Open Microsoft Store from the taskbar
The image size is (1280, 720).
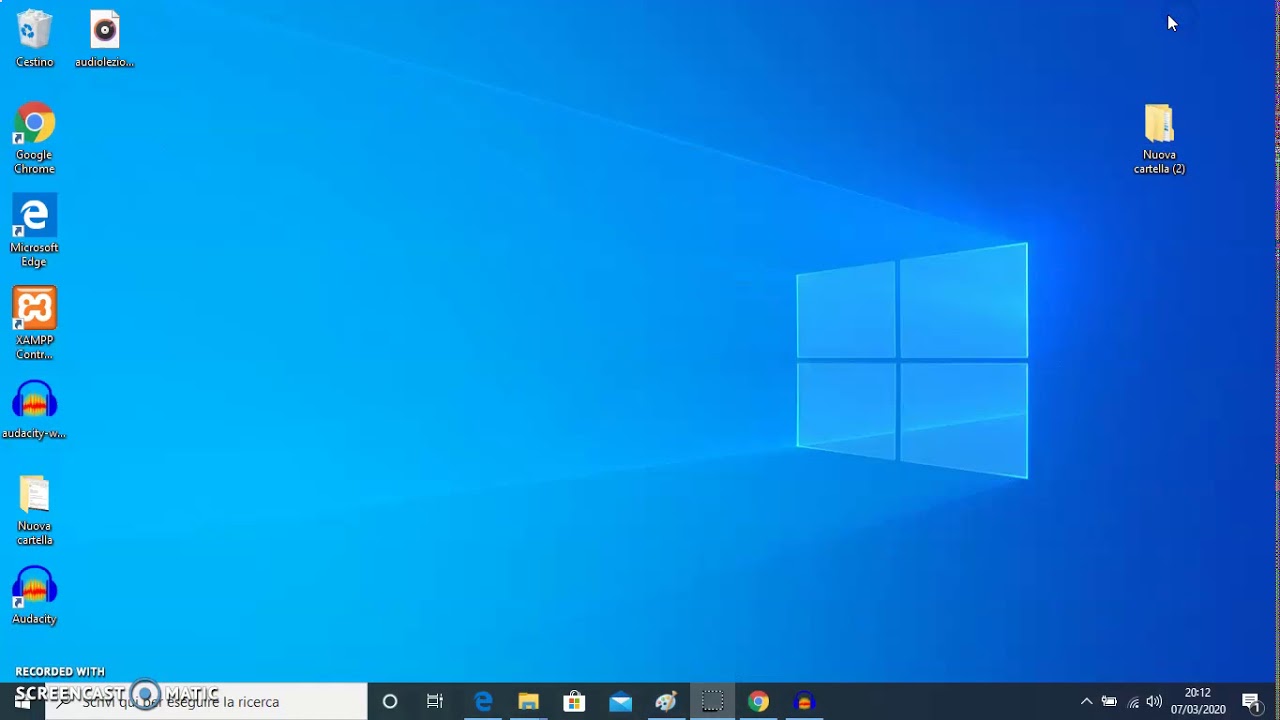pyautogui.click(x=574, y=702)
